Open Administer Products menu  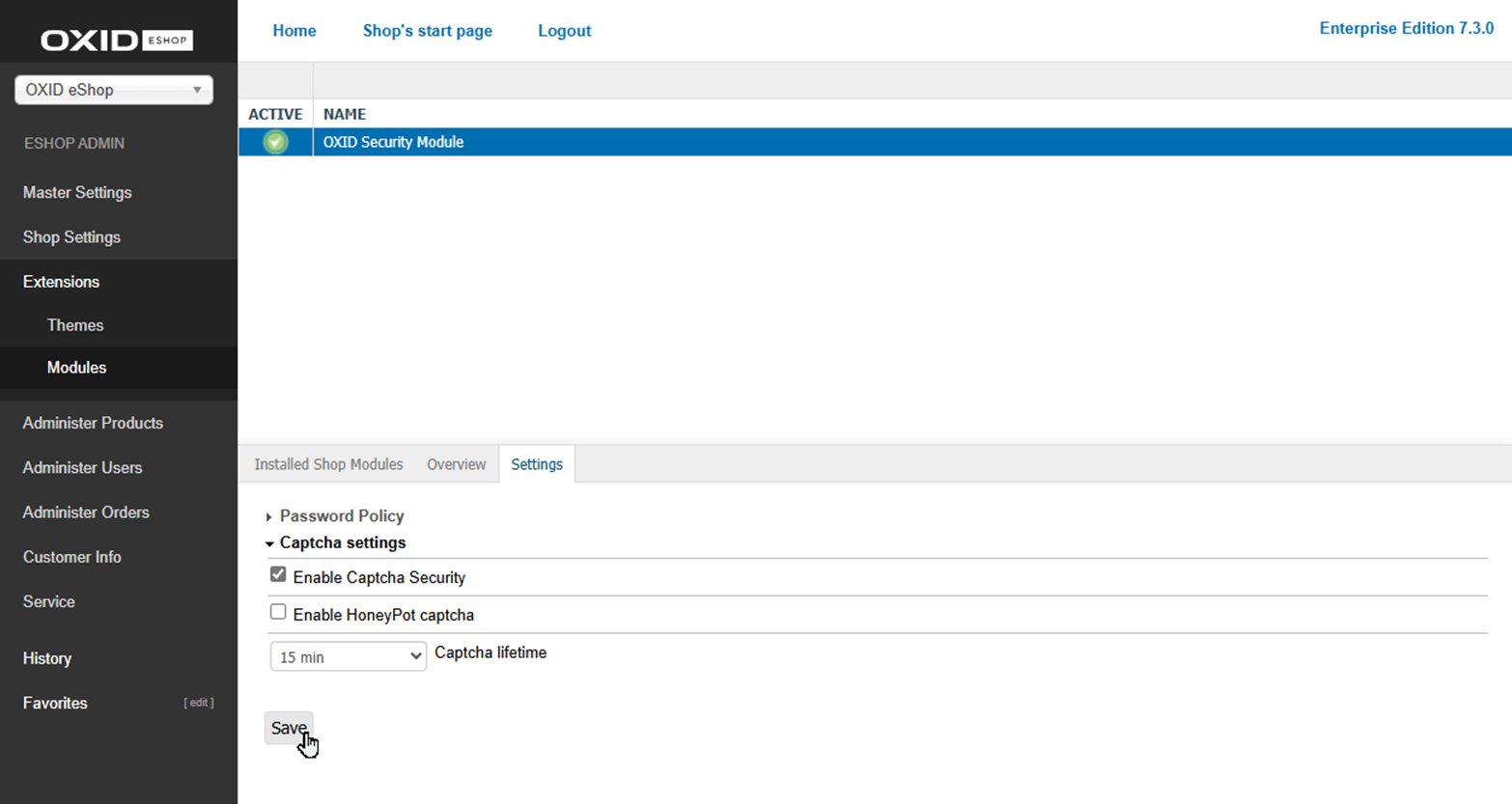(93, 423)
